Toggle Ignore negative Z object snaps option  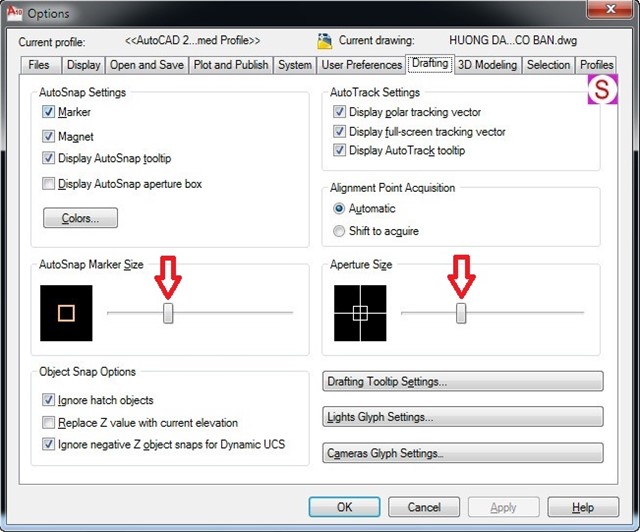click(48, 444)
